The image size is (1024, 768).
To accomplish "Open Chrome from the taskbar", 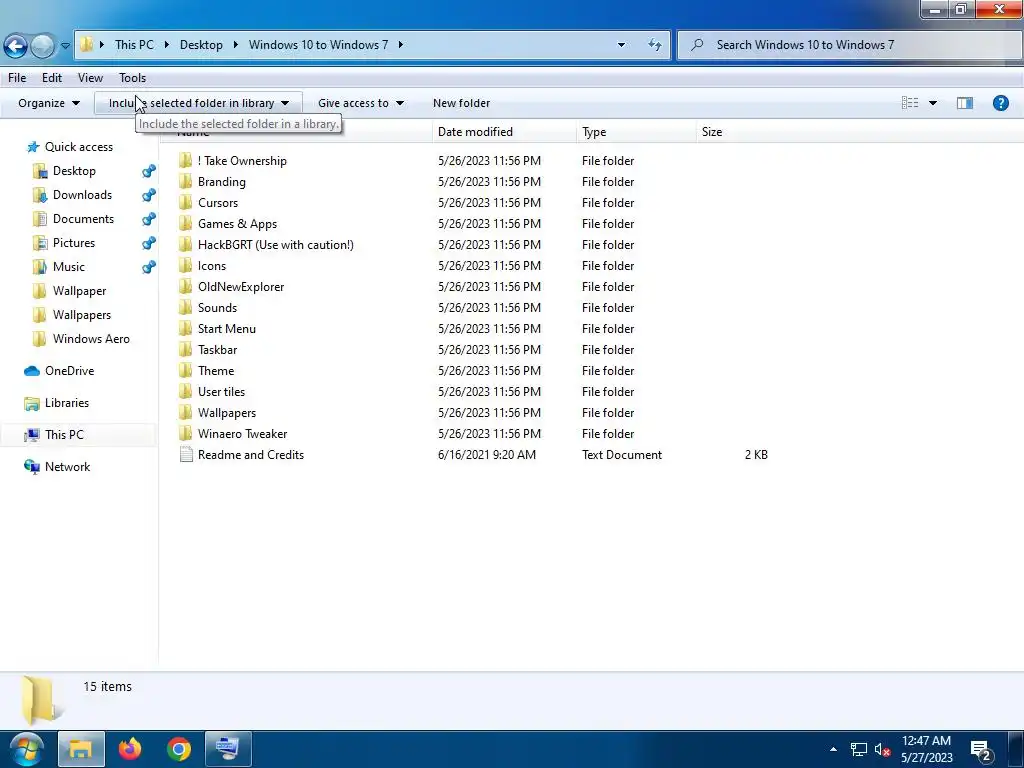I will [x=178, y=748].
